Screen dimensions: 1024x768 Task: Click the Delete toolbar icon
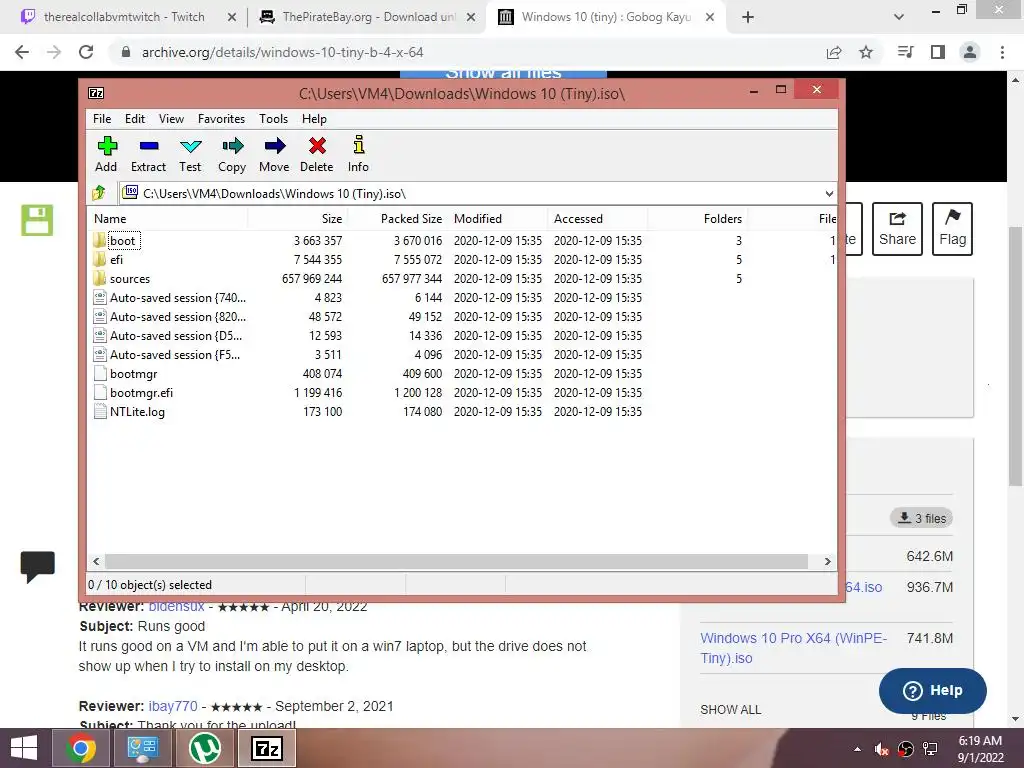[x=317, y=154]
